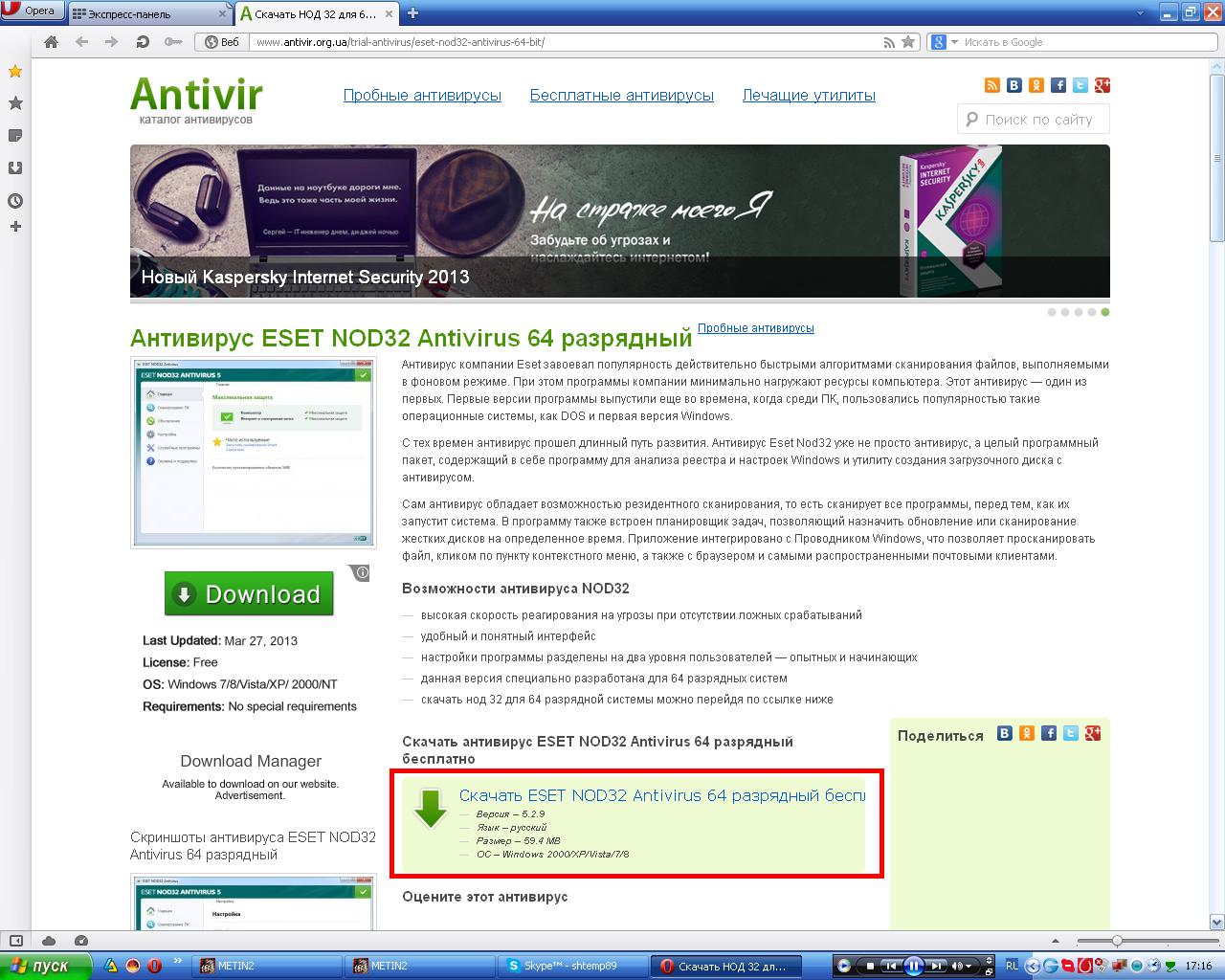Image resolution: width=1225 pixels, height=980 pixels.
Task: Select the first banner slide dot
Action: [1052, 312]
